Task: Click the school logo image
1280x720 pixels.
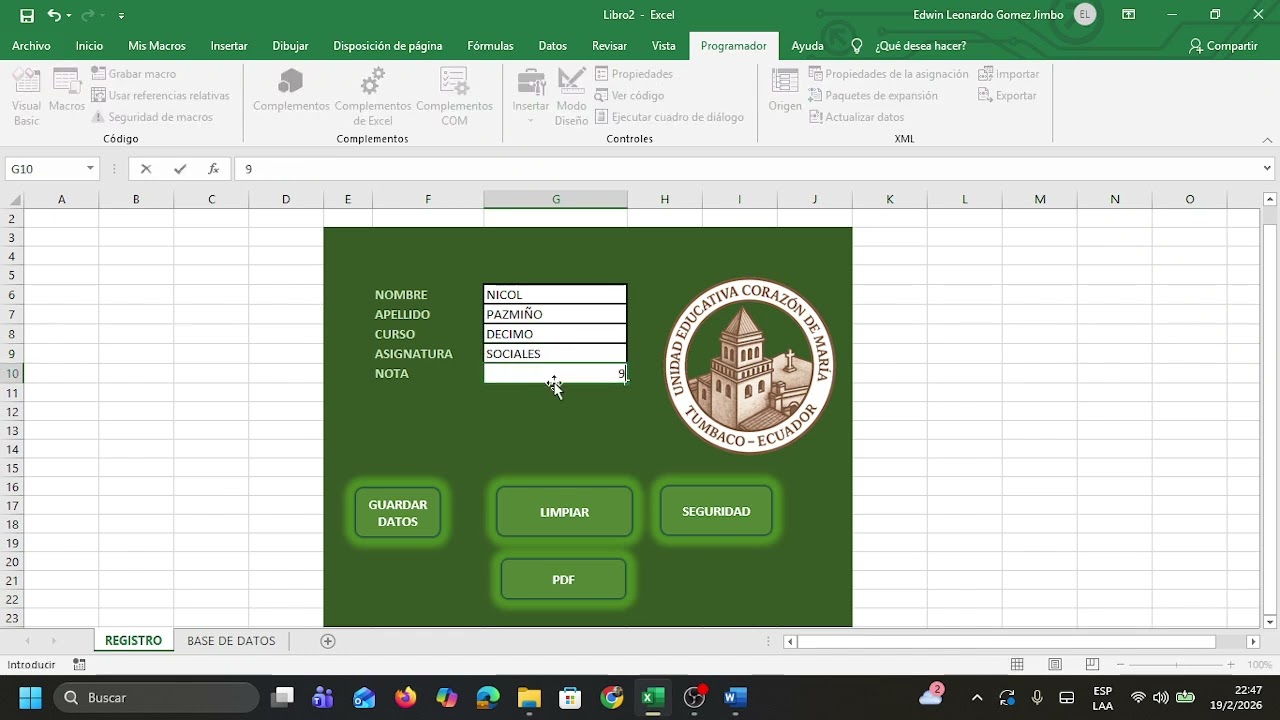Action: pyautogui.click(x=749, y=365)
